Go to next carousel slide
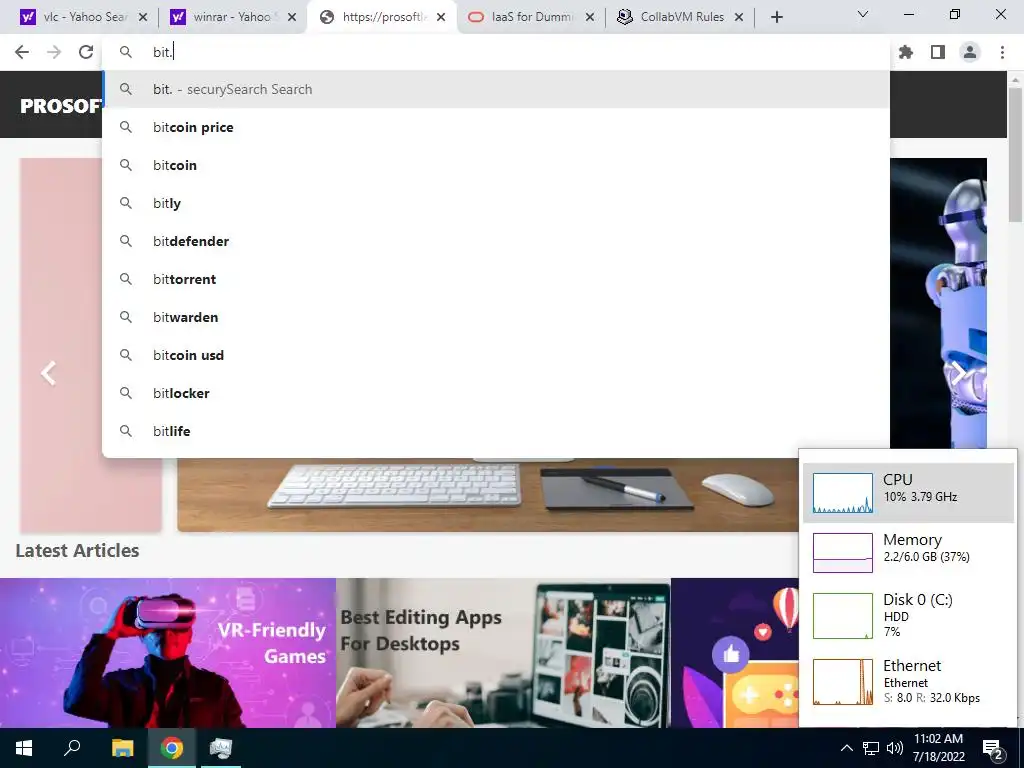This screenshot has width=1024, height=768. 958,373
